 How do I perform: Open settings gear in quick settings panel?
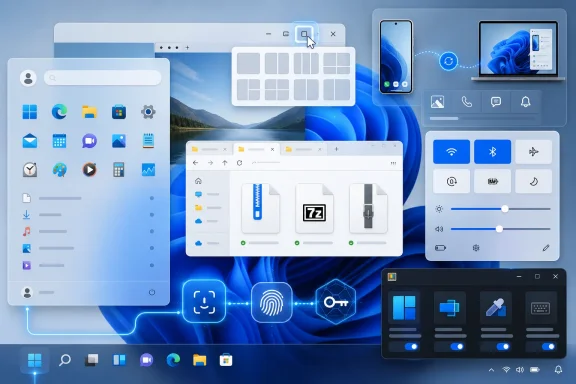476,248
